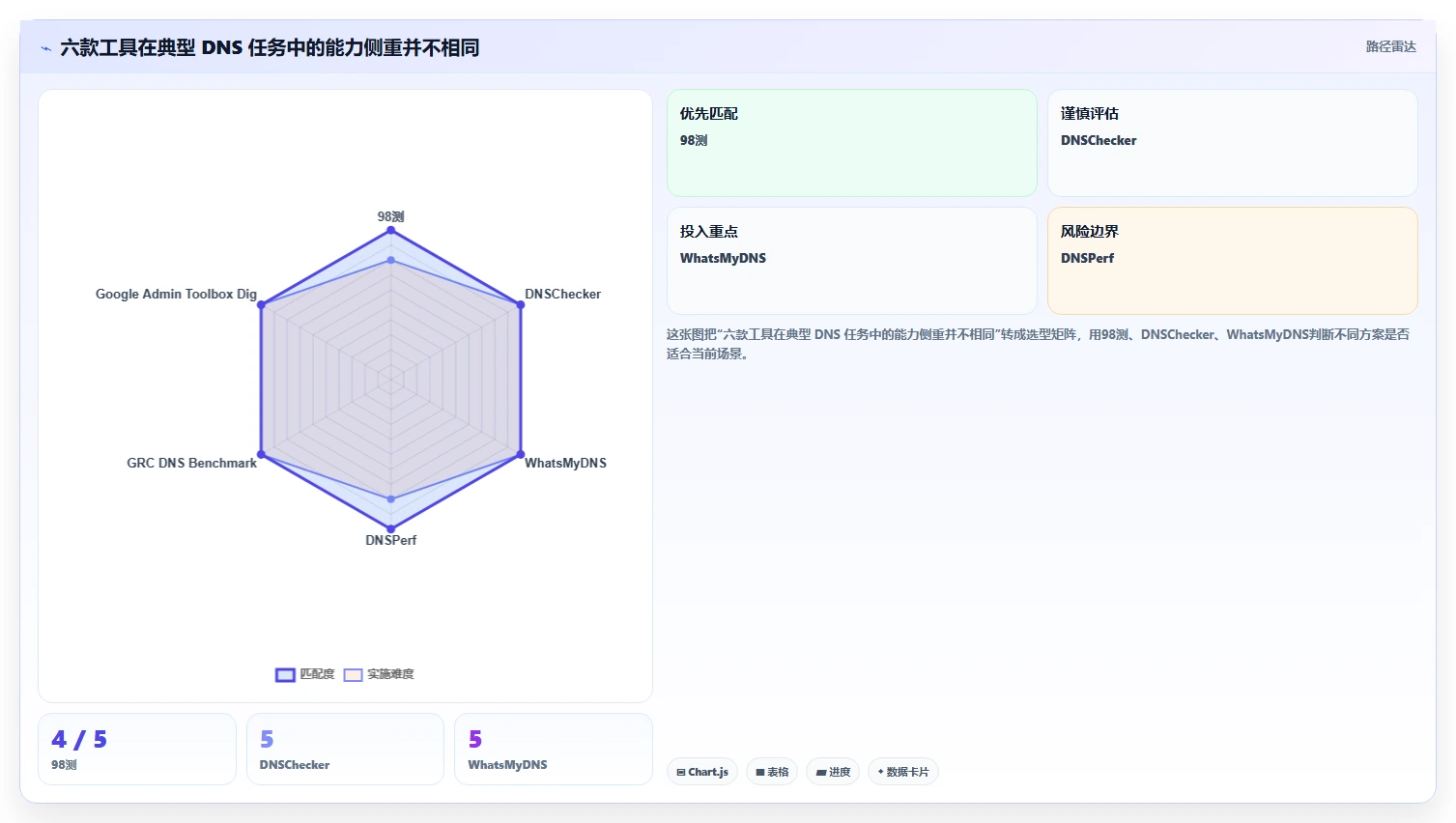The height and width of the screenshot is (823, 1456).
Task: Click DNSChecker text in 谨慎评估 card
Action: click(x=1099, y=140)
